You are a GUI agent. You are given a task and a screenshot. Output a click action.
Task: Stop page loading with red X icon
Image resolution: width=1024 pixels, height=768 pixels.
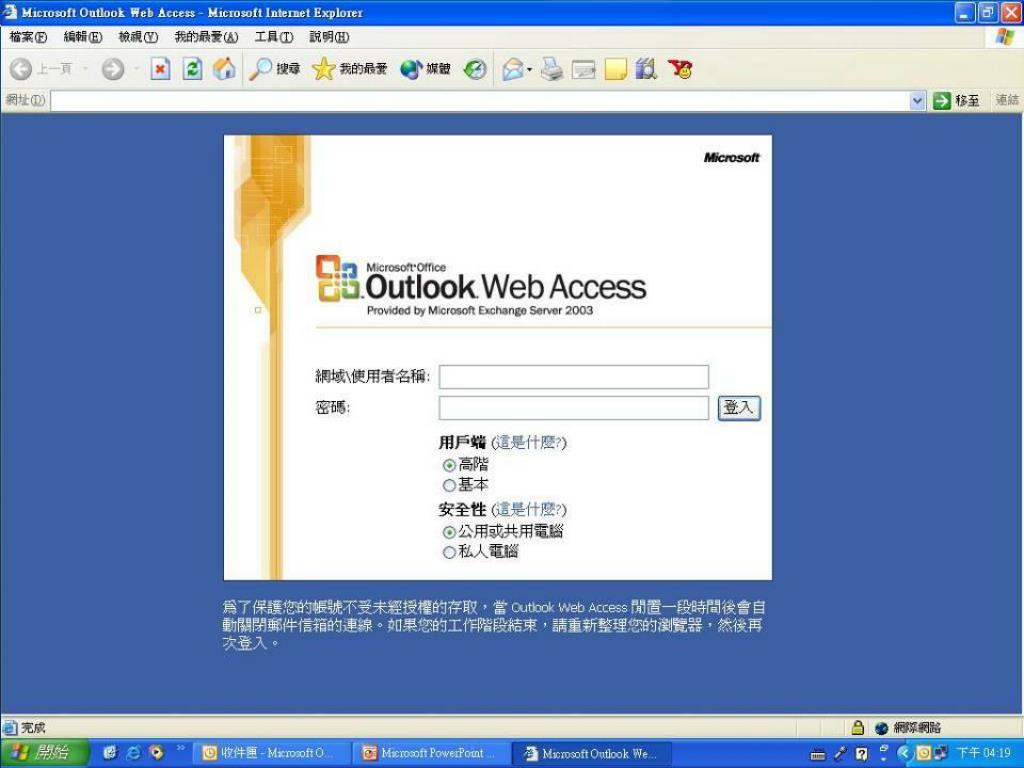pyautogui.click(x=161, y=69)
